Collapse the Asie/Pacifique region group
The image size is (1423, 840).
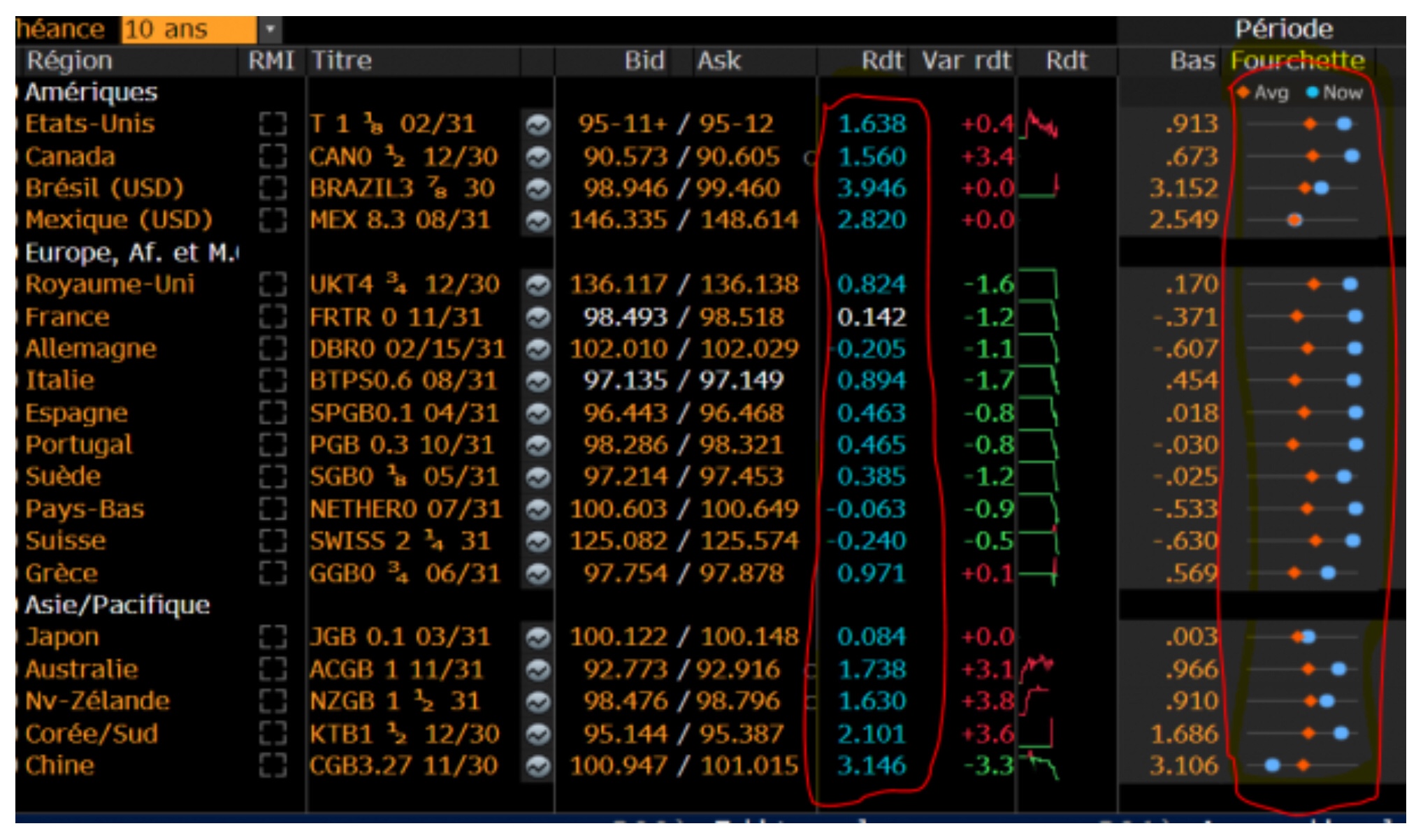[117, 605]
